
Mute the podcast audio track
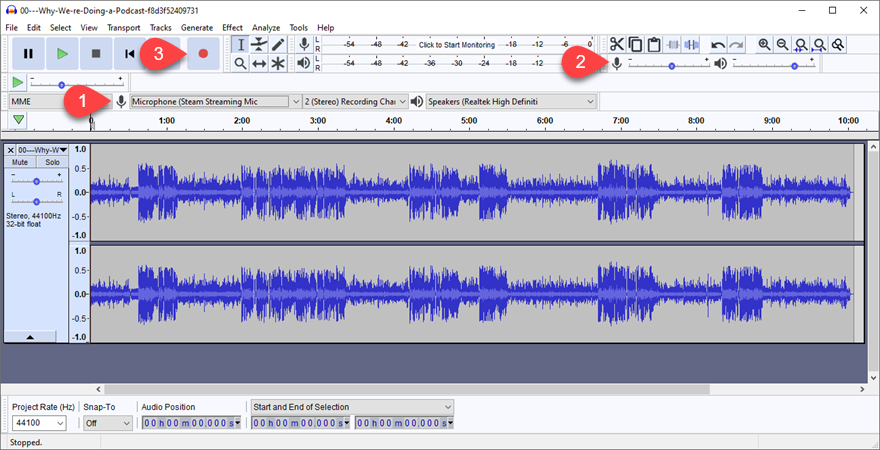click(21, 162)
